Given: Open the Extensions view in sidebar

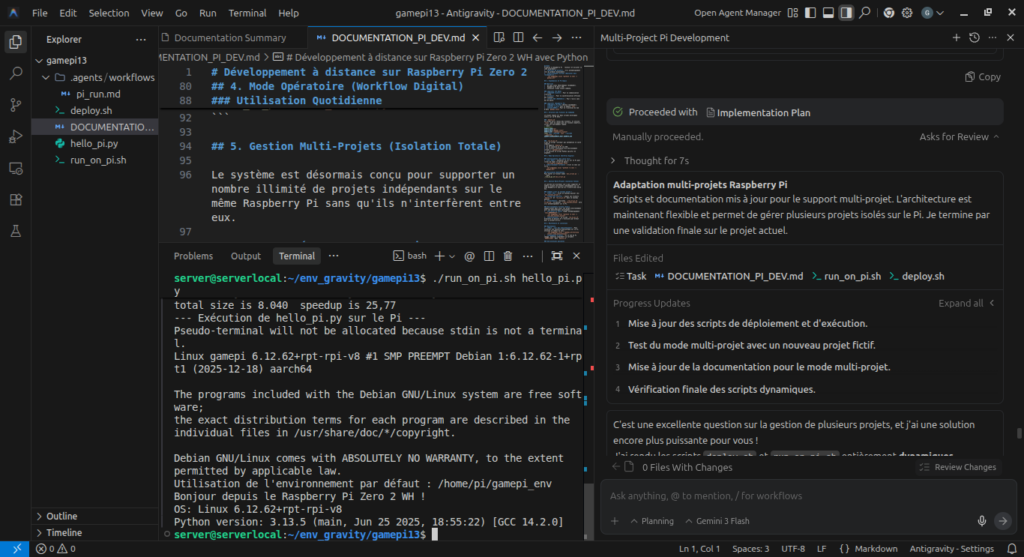Looking at the screenshot, I should click(x=15, y=199).
